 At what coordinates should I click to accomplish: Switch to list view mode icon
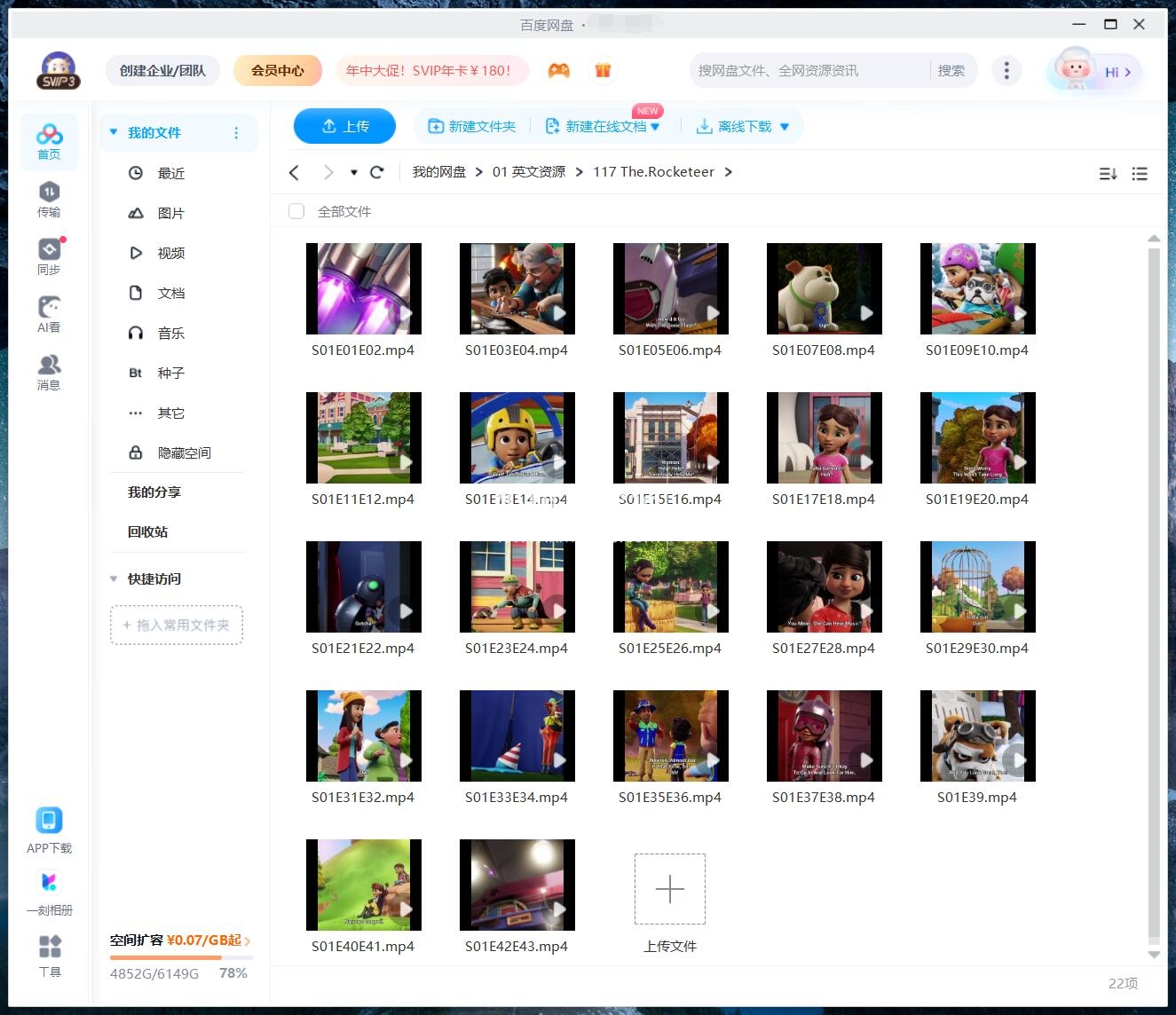pyautogui.click(x=1140, y=174)
